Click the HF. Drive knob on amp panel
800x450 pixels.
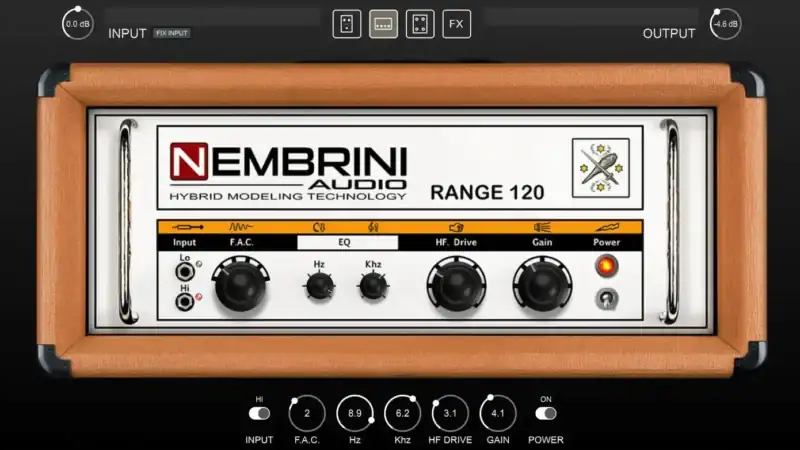[456, 286]
